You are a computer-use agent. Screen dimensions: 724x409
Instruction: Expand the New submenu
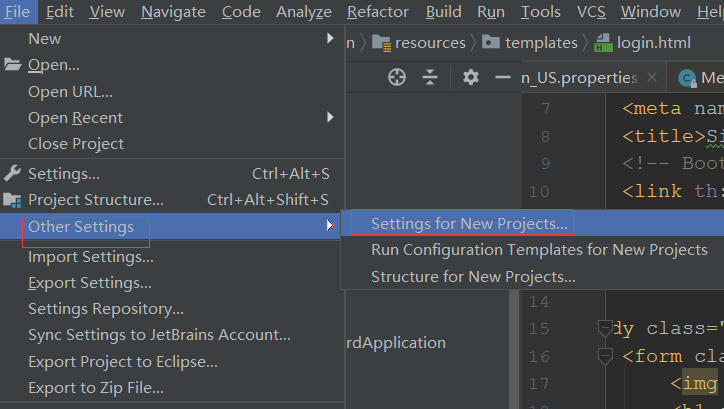(172, 39)
